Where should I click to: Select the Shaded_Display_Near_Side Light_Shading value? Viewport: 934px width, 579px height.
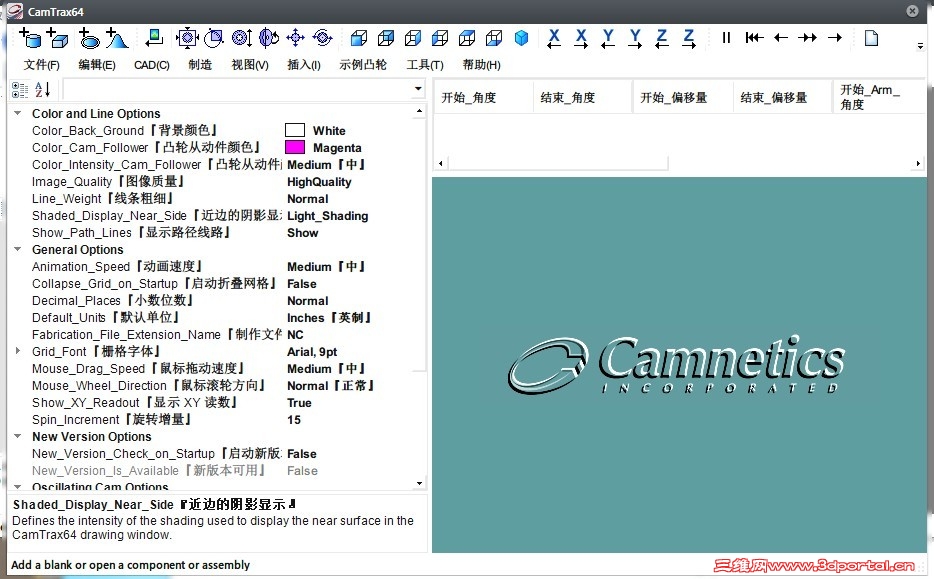[x=328, y=216]
